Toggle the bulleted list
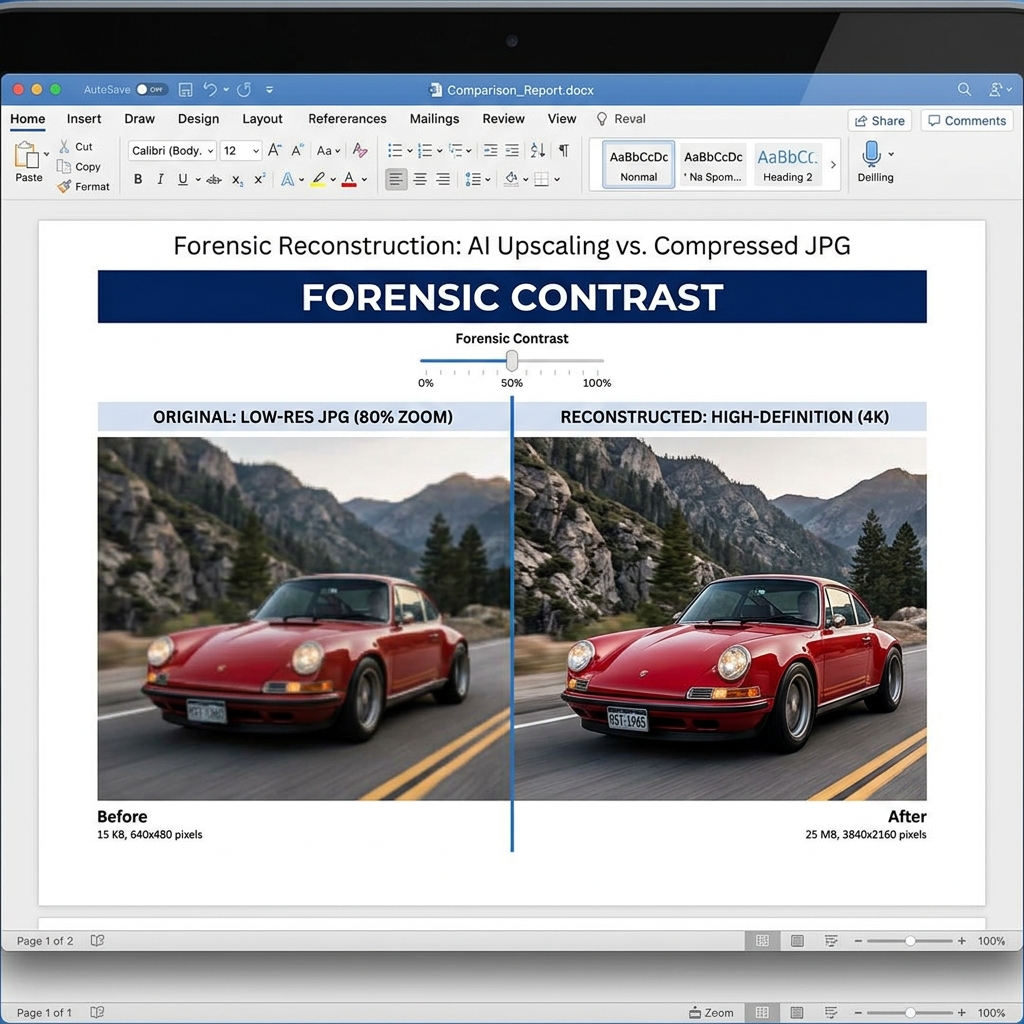Viewport: 1024px width, 1024px height. click(393, 150)
